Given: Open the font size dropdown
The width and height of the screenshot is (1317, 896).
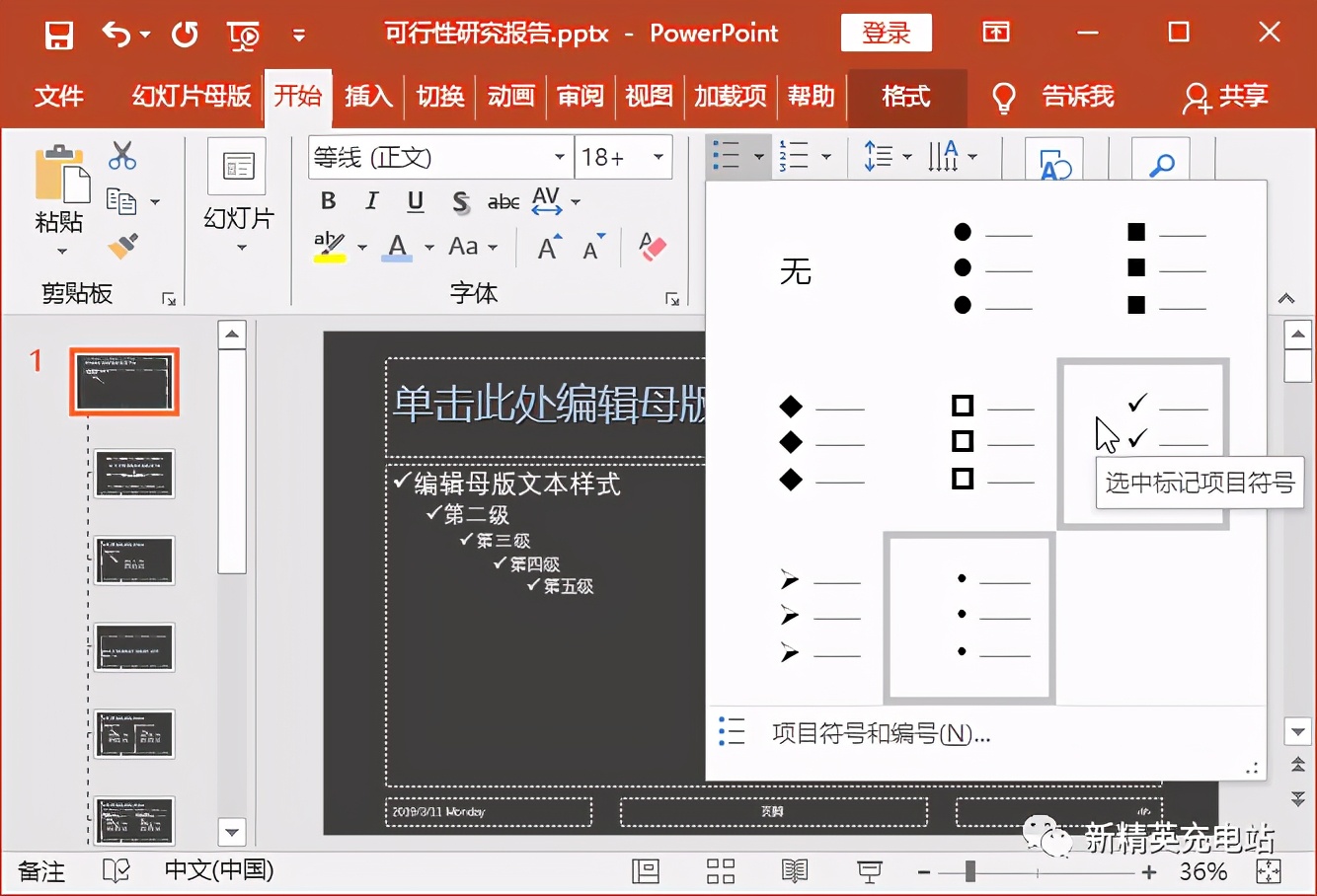Looking at the screenshot, I should (657, 156).
